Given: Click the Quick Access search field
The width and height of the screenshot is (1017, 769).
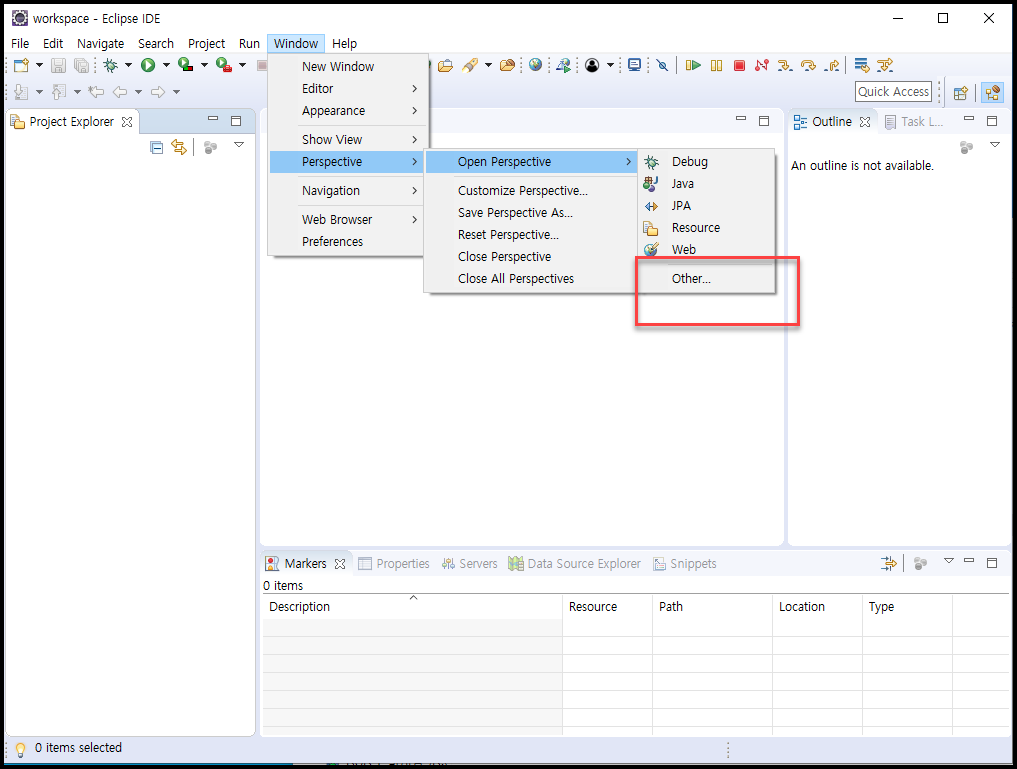Looking at the screenshot, I should point(893,92).
